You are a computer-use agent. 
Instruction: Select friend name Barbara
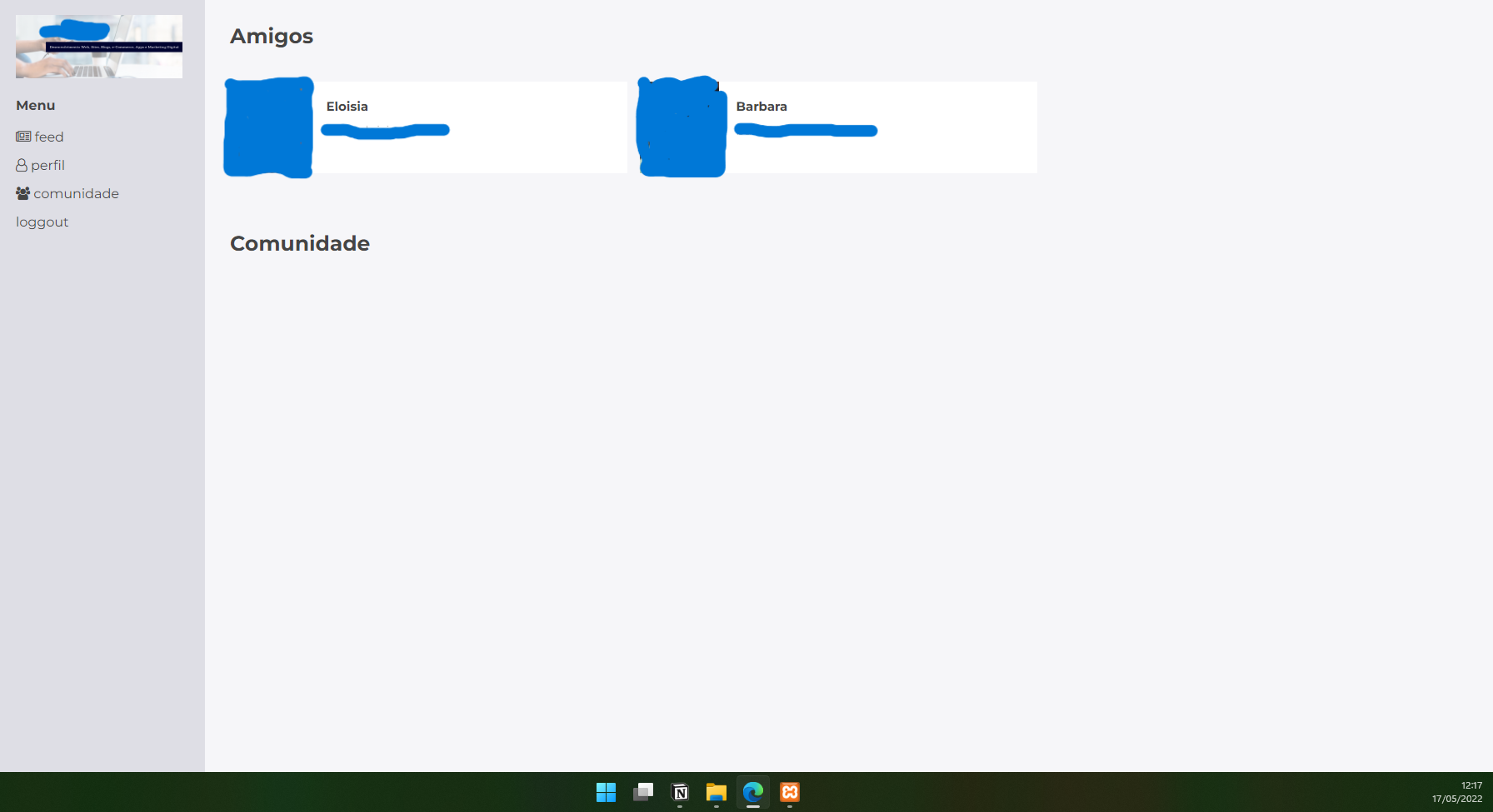point(761,107)
